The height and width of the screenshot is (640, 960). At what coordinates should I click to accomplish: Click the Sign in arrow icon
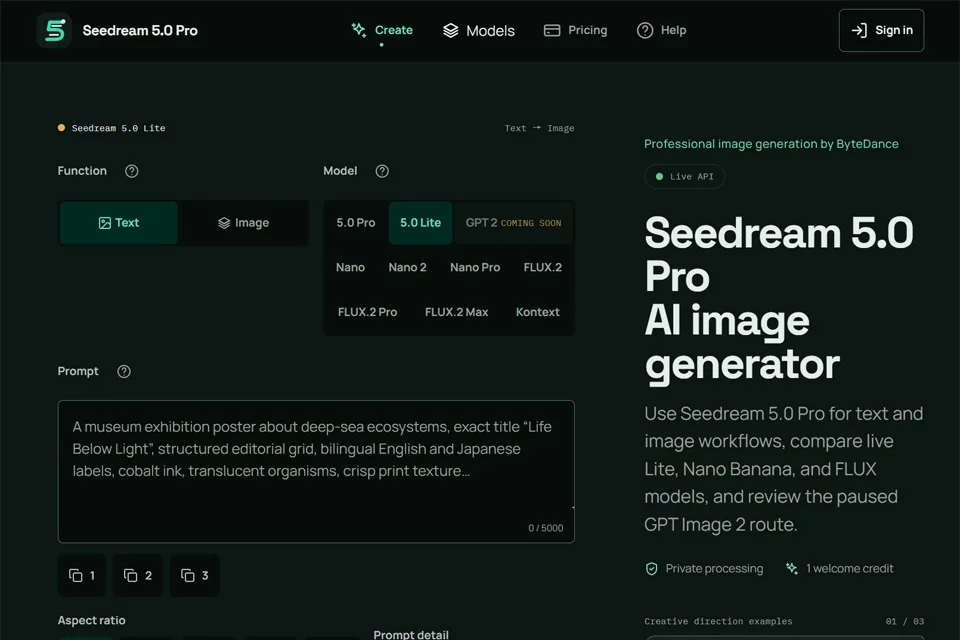(859, 30)
